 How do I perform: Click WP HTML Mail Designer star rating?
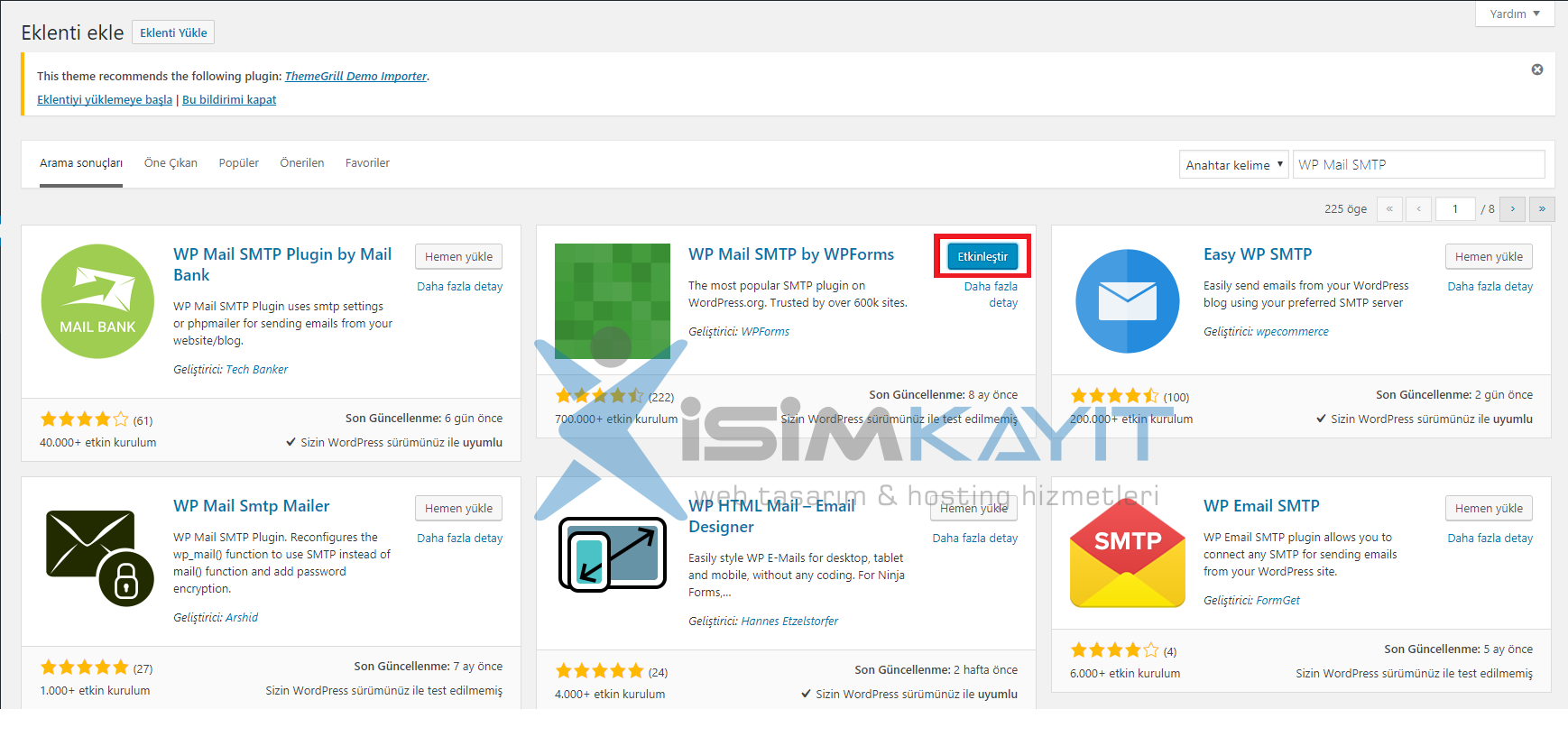[600, 671]
